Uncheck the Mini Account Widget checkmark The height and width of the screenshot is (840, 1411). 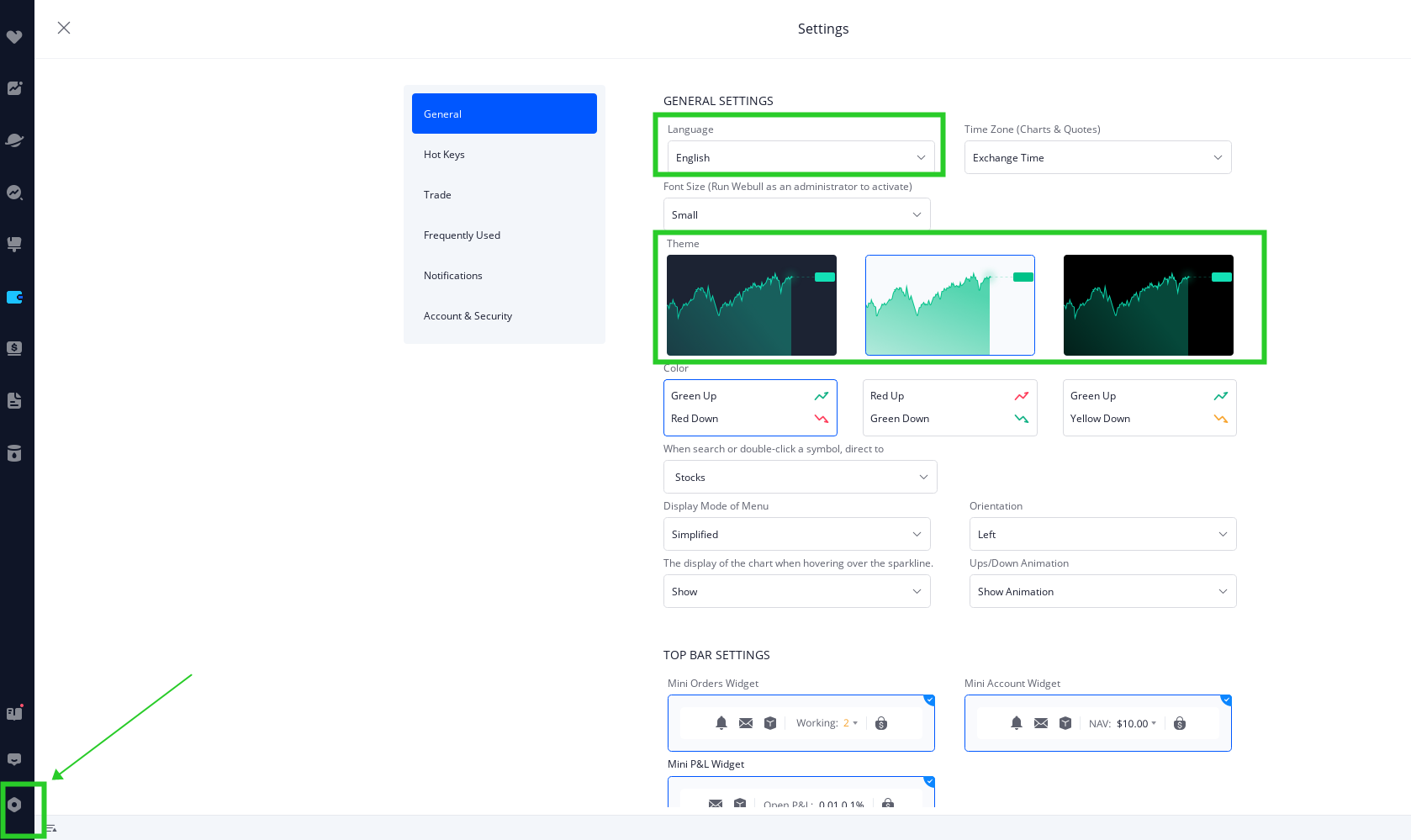1226,700
